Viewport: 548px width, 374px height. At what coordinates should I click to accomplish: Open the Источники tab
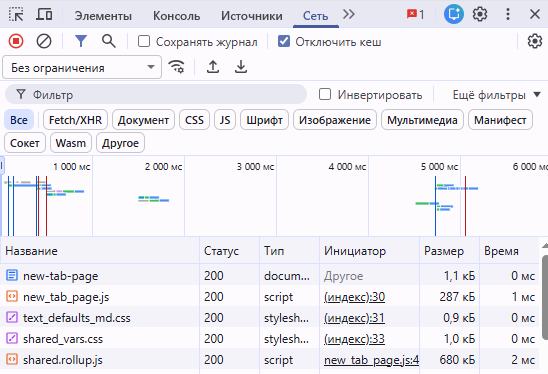click(252, 16)
